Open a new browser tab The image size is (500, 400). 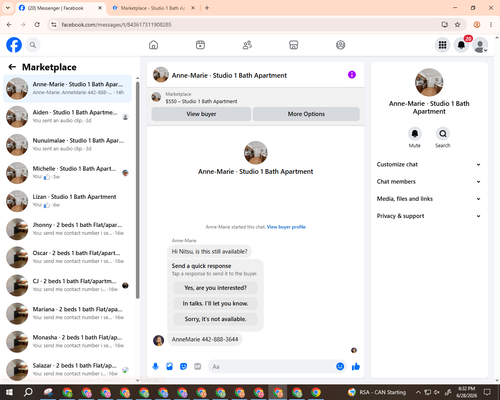[x=207, y=8]
